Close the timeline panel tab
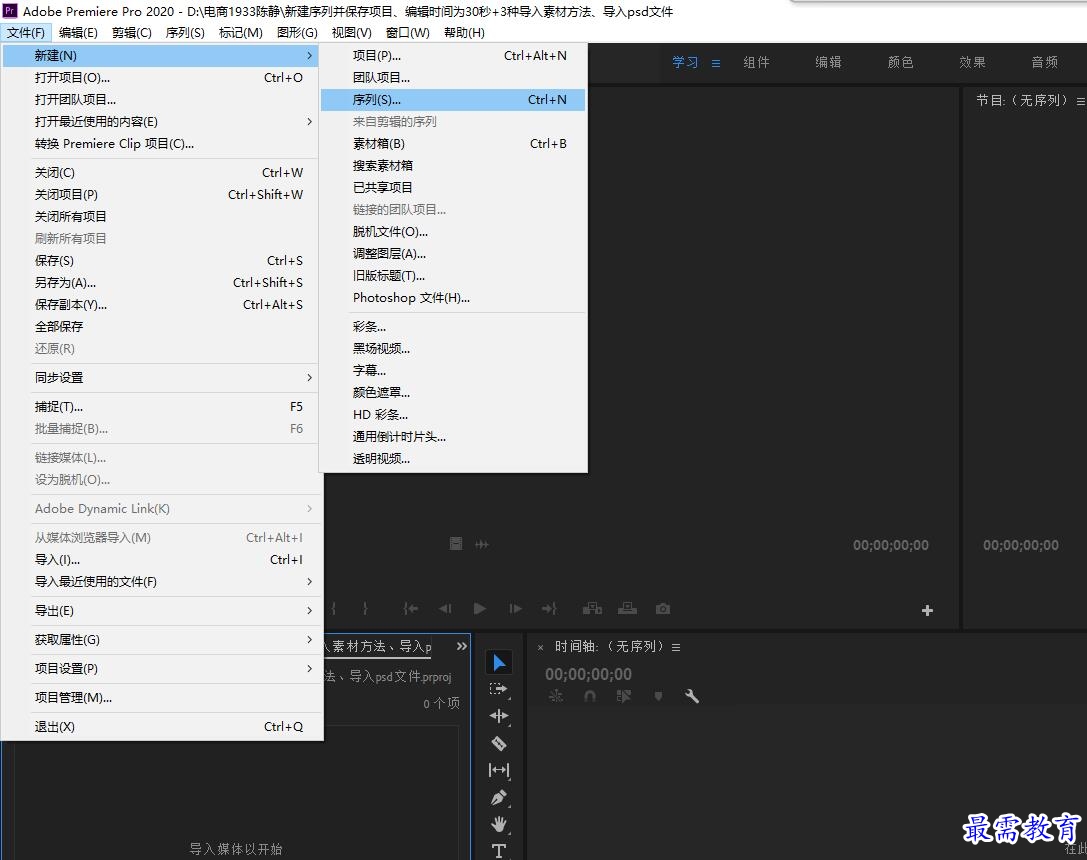The width and height of the screenshot is (1087, 860). [541, 647]
